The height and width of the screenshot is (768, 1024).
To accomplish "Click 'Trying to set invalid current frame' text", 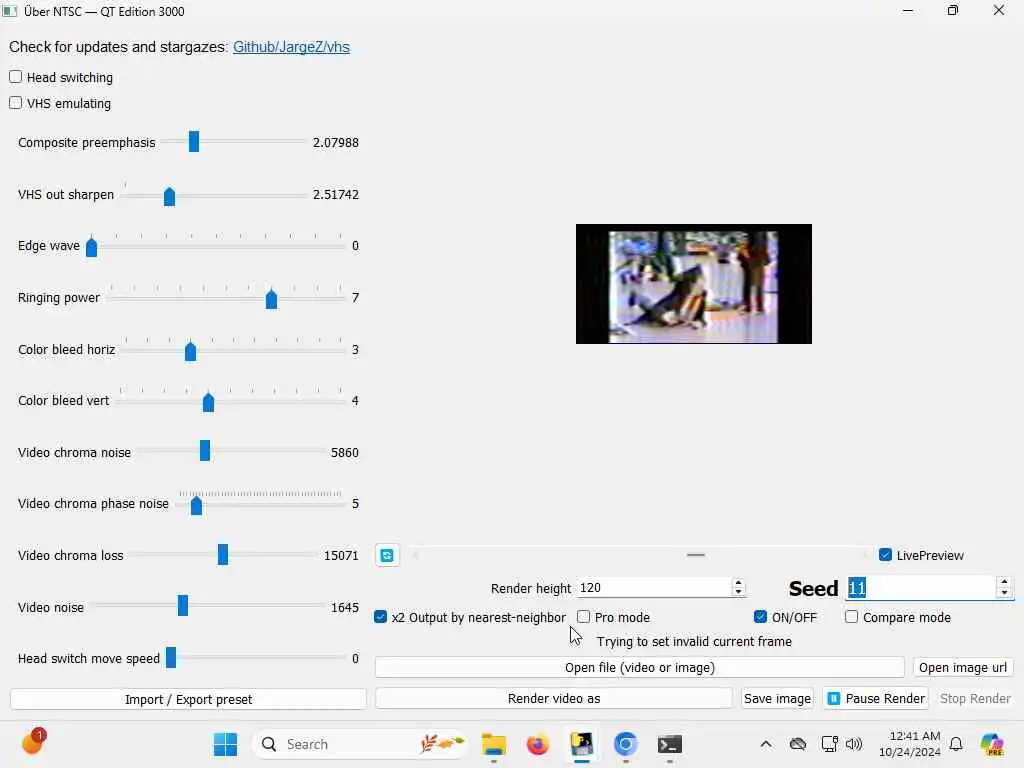I will (x=694, y=641).
